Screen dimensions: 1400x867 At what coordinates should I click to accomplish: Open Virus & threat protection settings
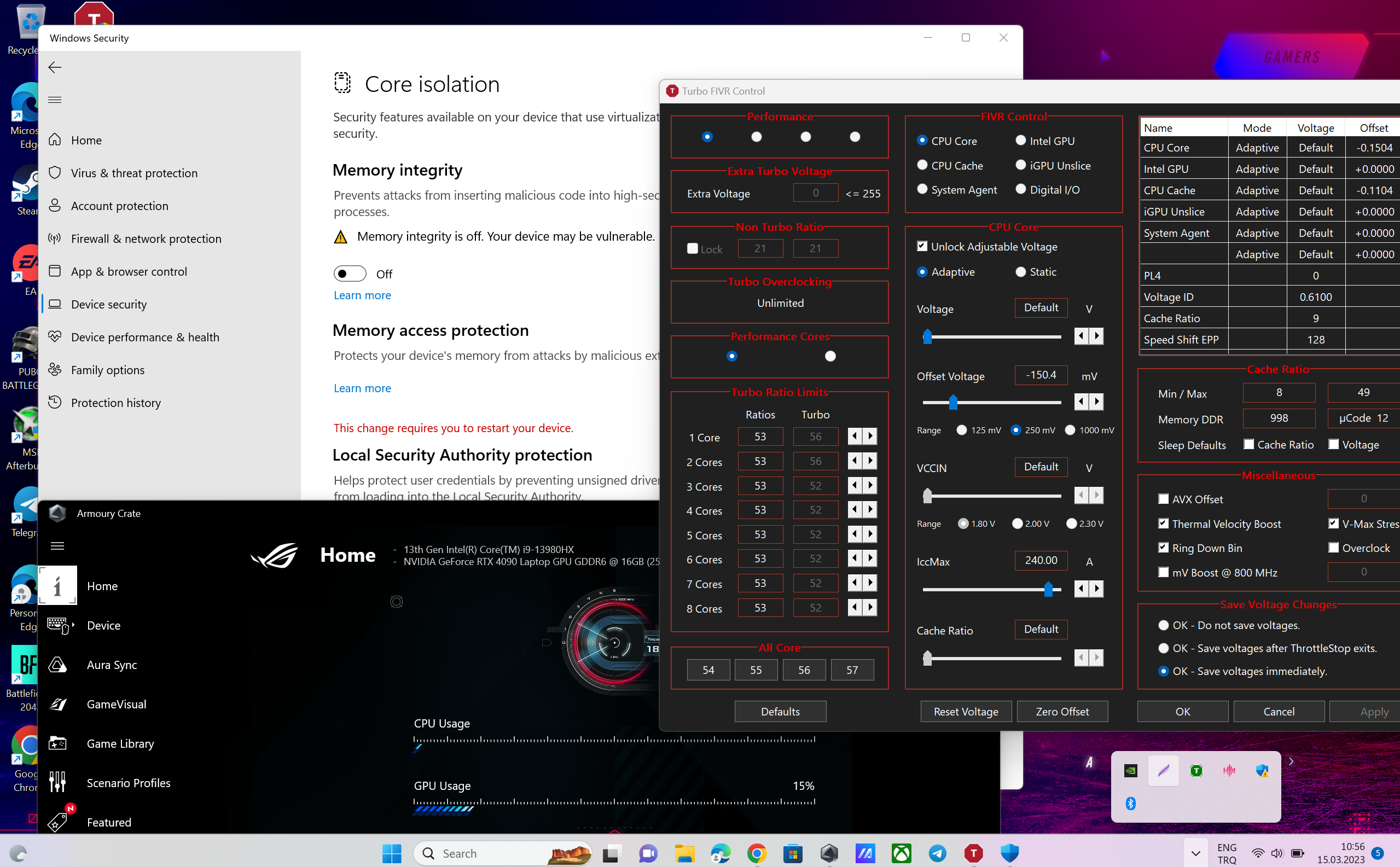point(134,172)
